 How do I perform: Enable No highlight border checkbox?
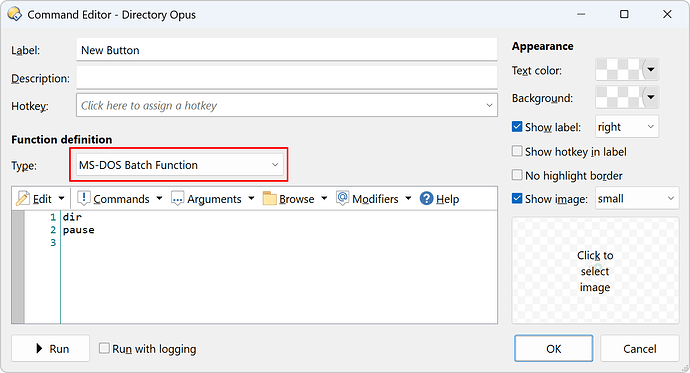pos(517,175)
